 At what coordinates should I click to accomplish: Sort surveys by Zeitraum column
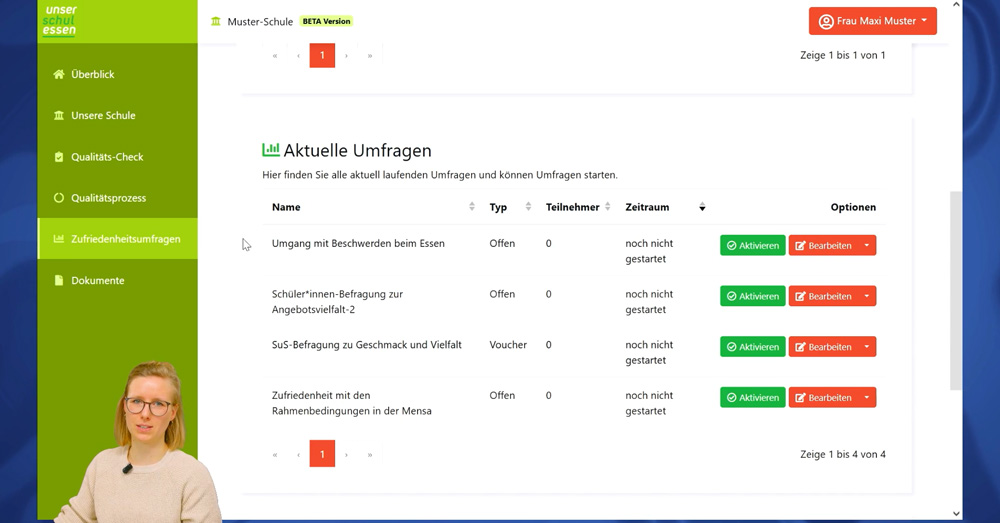702,207
